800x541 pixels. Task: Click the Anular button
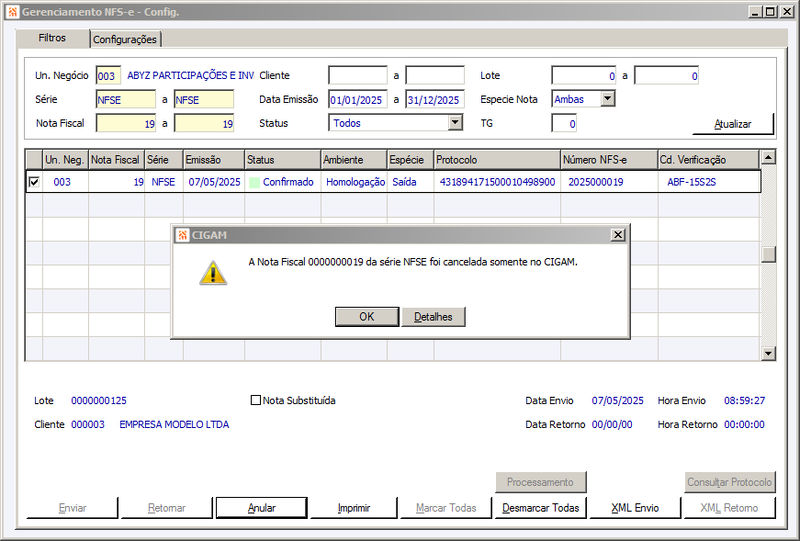[262, 508]
